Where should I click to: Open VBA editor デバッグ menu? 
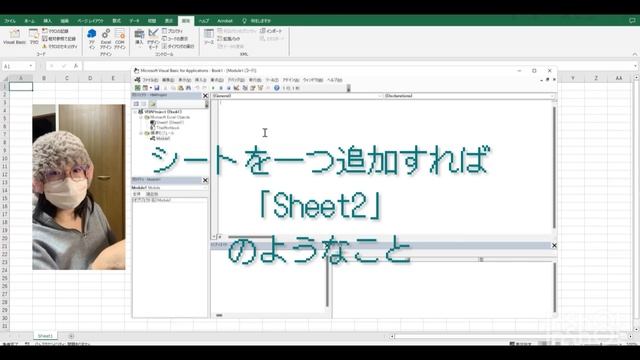point(236,80)
